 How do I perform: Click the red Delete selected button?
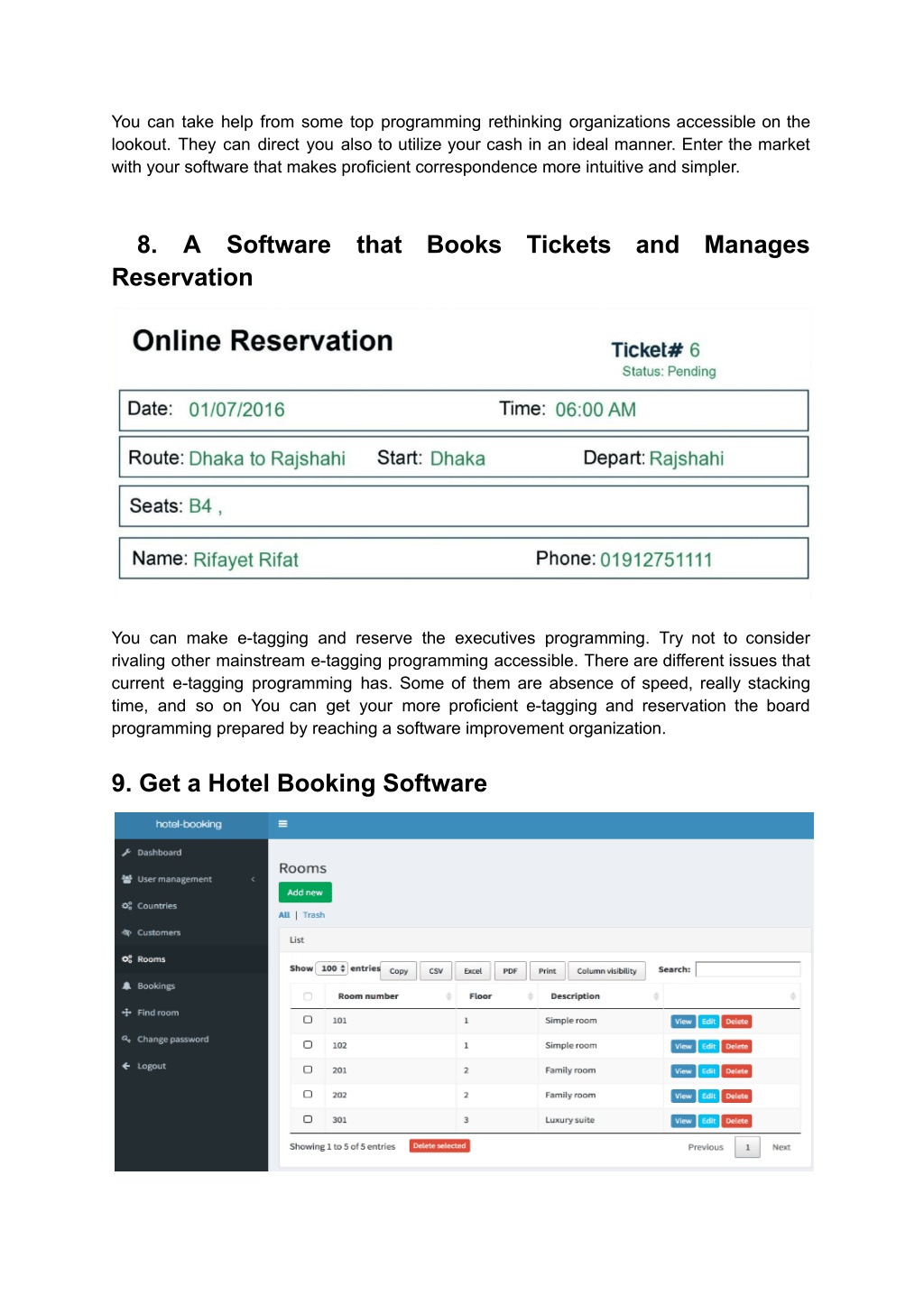[439, 1146]
